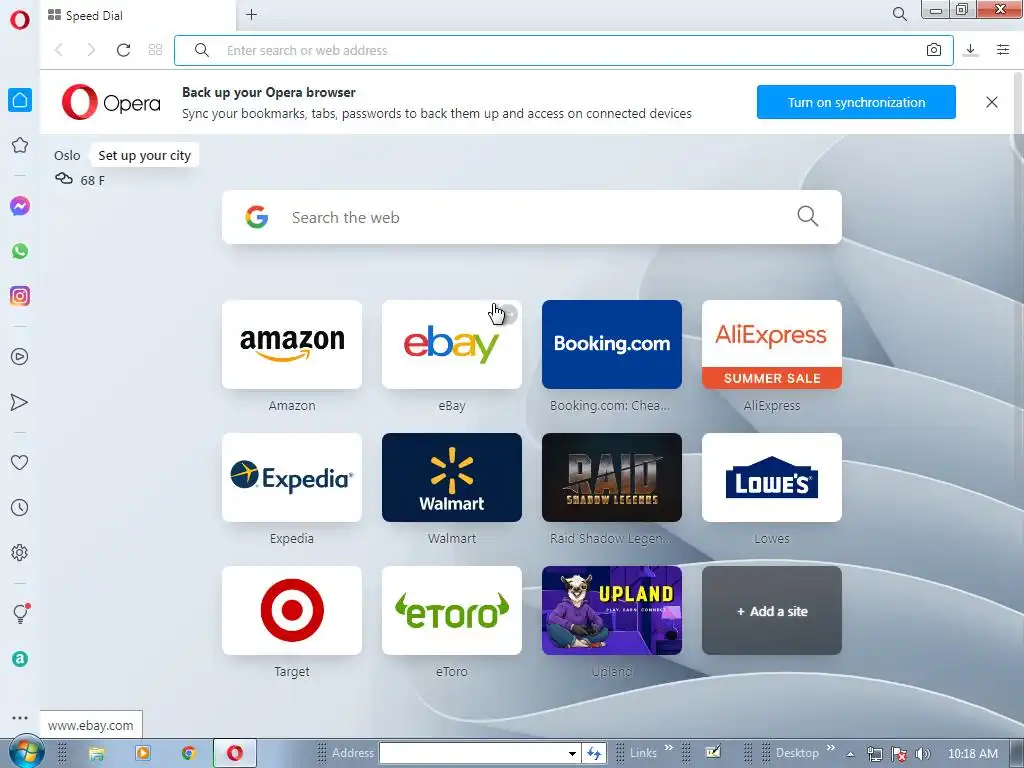Open the Expedia speed dial tile
This screenshot has height=768, width=1024.
[x=292, y=477]
